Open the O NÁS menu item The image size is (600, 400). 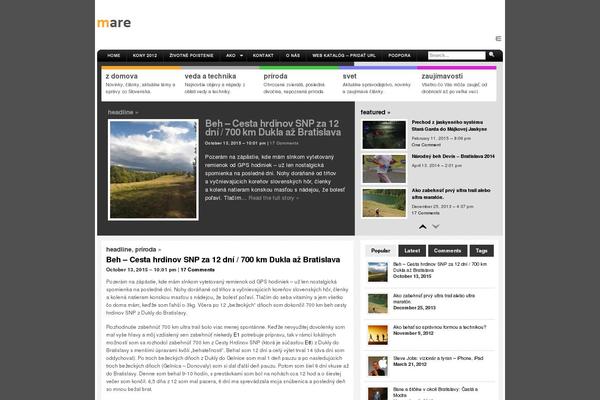293,56
